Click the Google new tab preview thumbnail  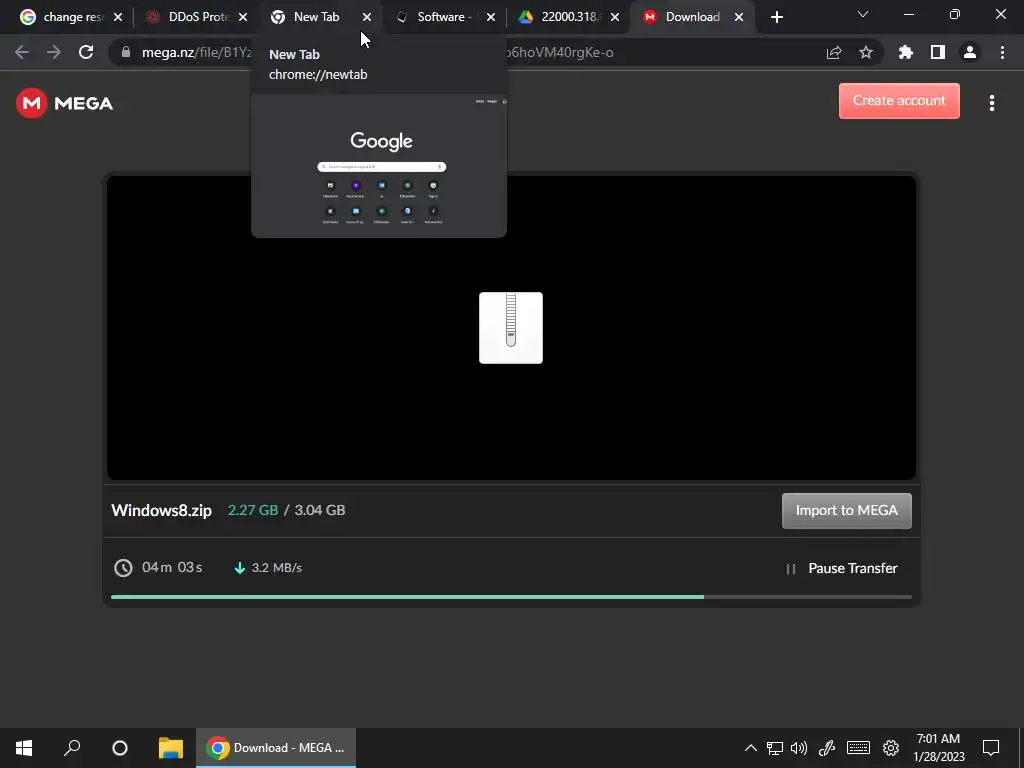tap(379, 166)
